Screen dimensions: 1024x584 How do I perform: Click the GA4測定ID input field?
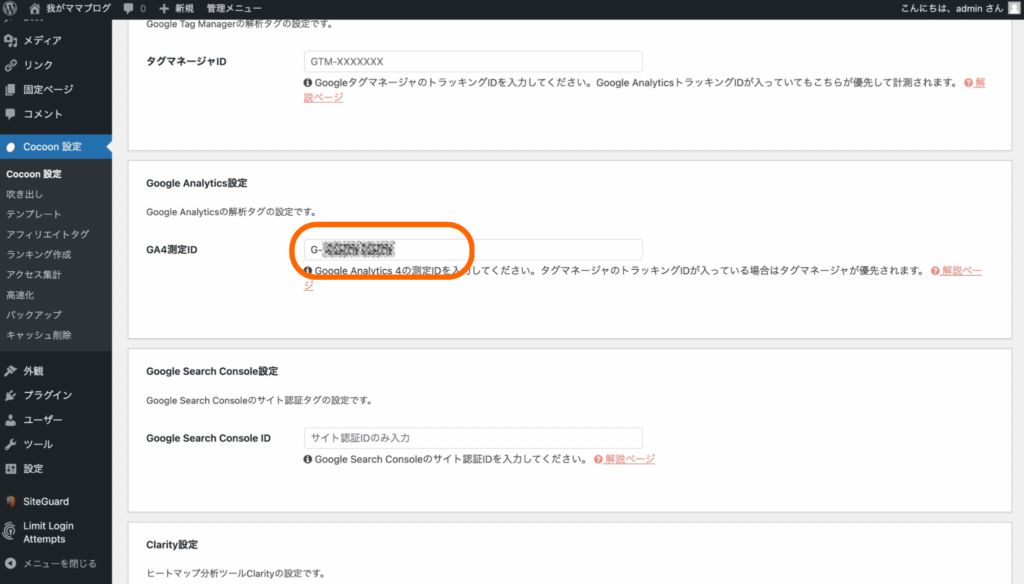point(472,250)
